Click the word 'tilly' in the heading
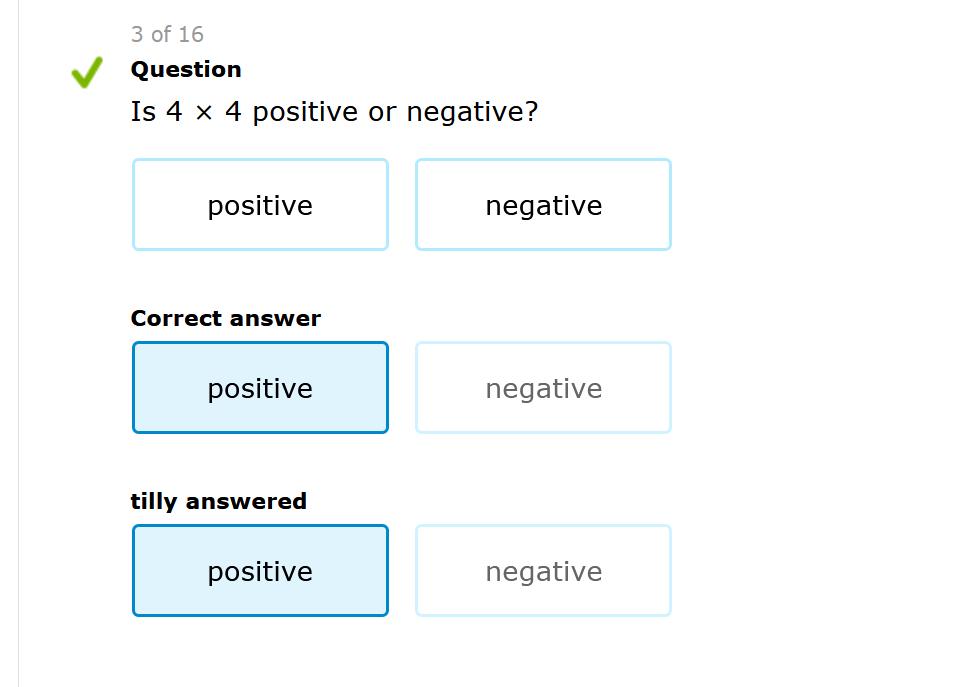The height and width of the screenshot is (687, 960). [x=153, y=502]
